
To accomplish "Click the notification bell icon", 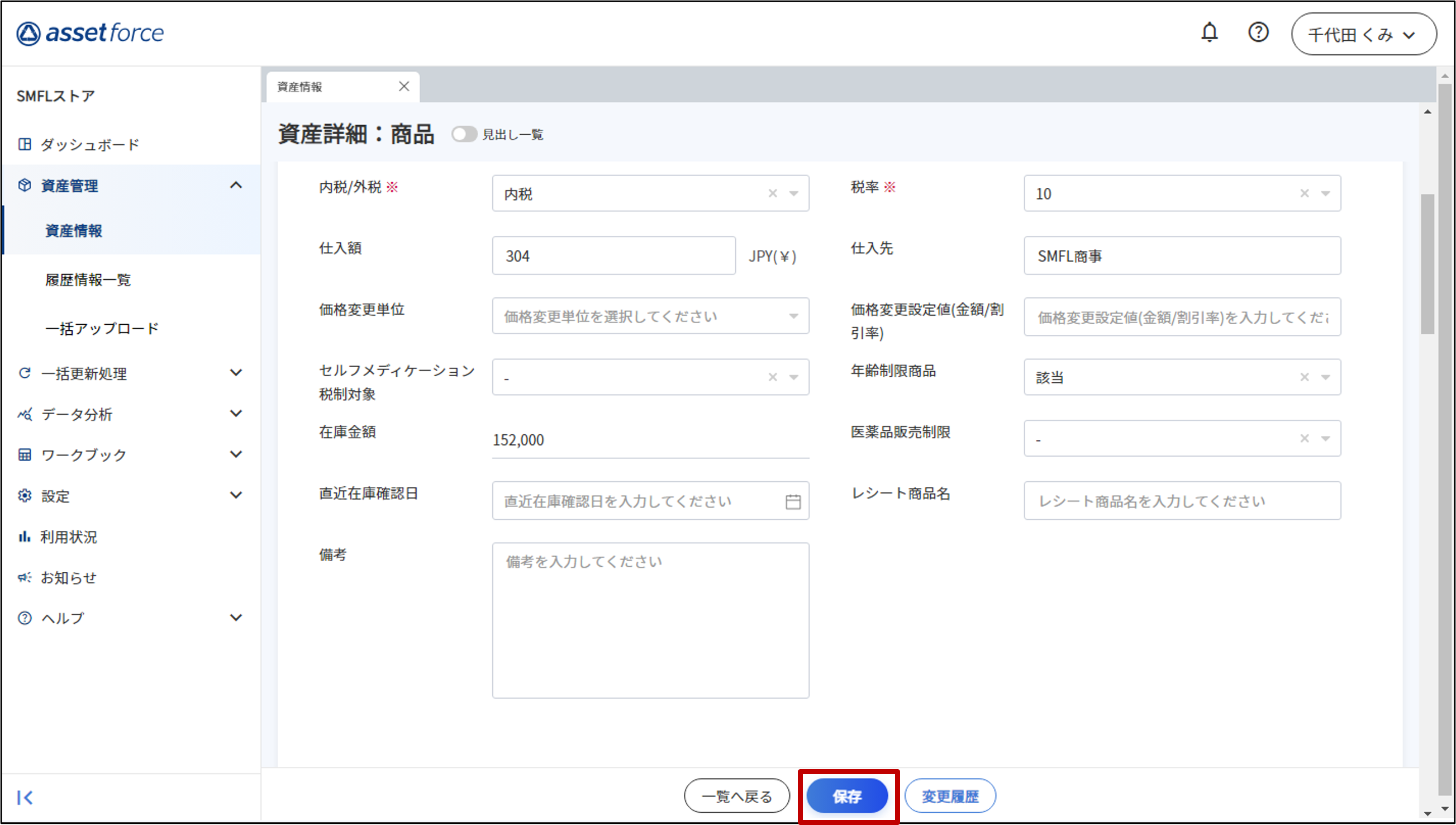I will click(1209, 32).
